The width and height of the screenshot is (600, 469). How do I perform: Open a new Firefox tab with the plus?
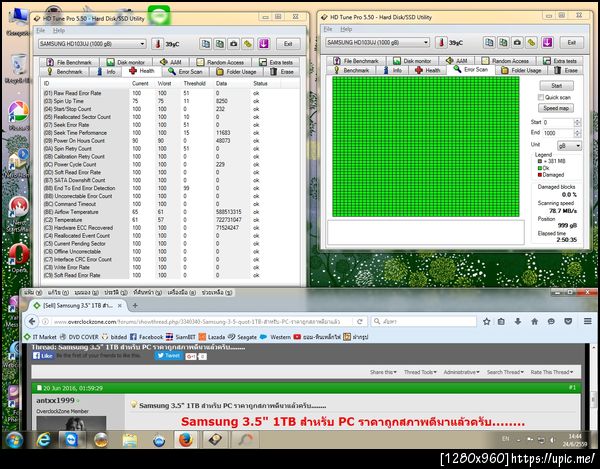pyautogui.click(x=135, y=305)
